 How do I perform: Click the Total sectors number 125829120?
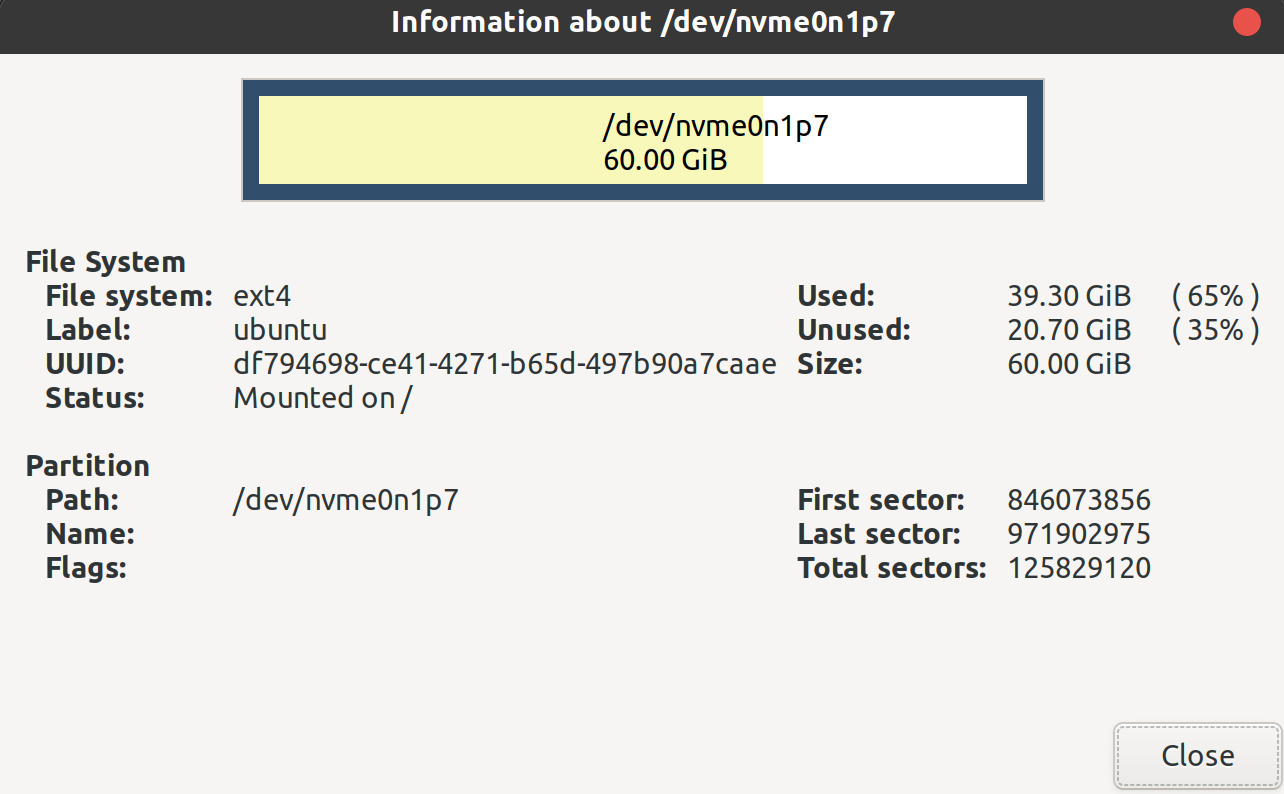[x=1079, y=568]
